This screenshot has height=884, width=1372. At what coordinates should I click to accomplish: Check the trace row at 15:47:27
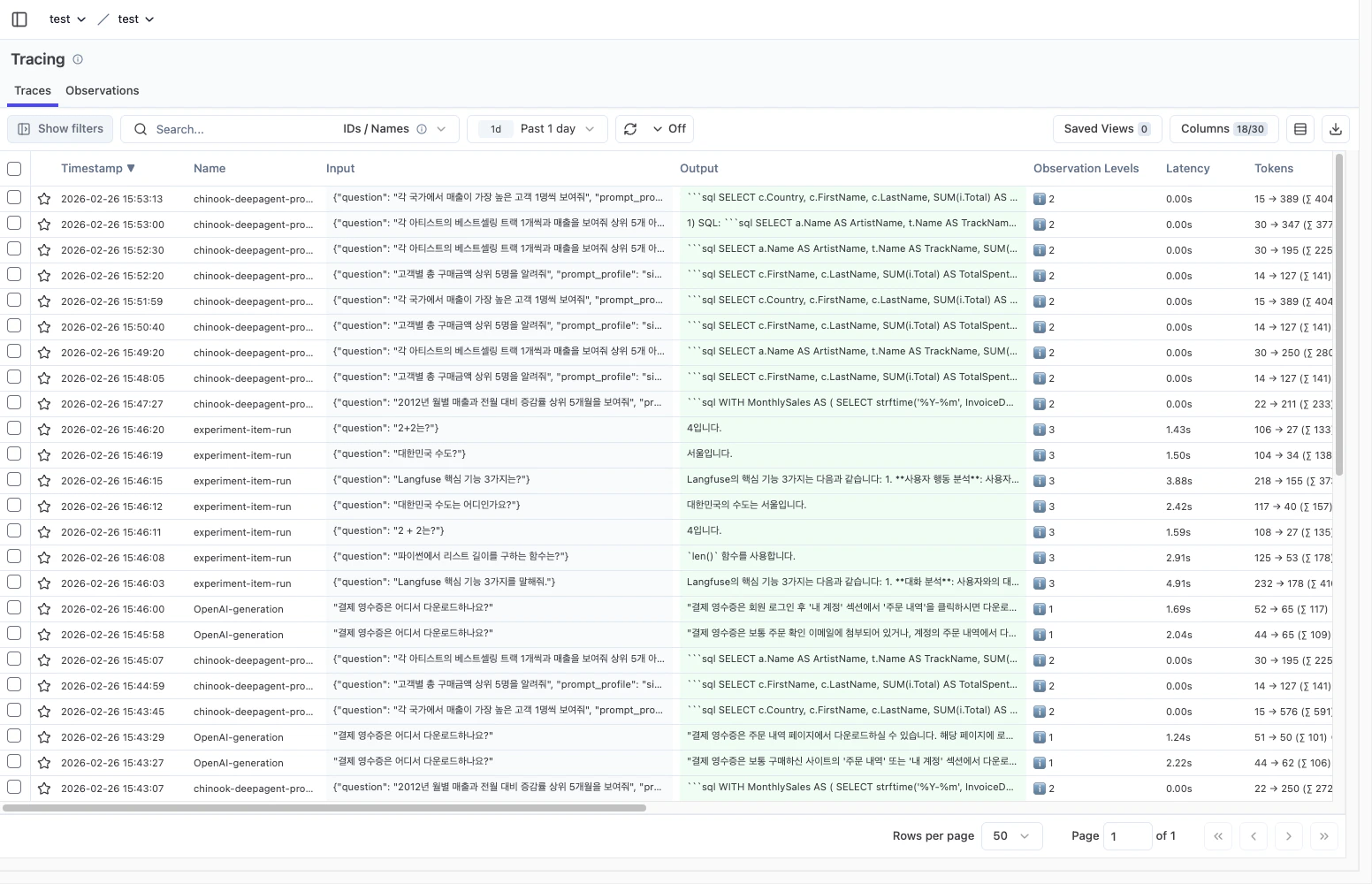(14, 402)
